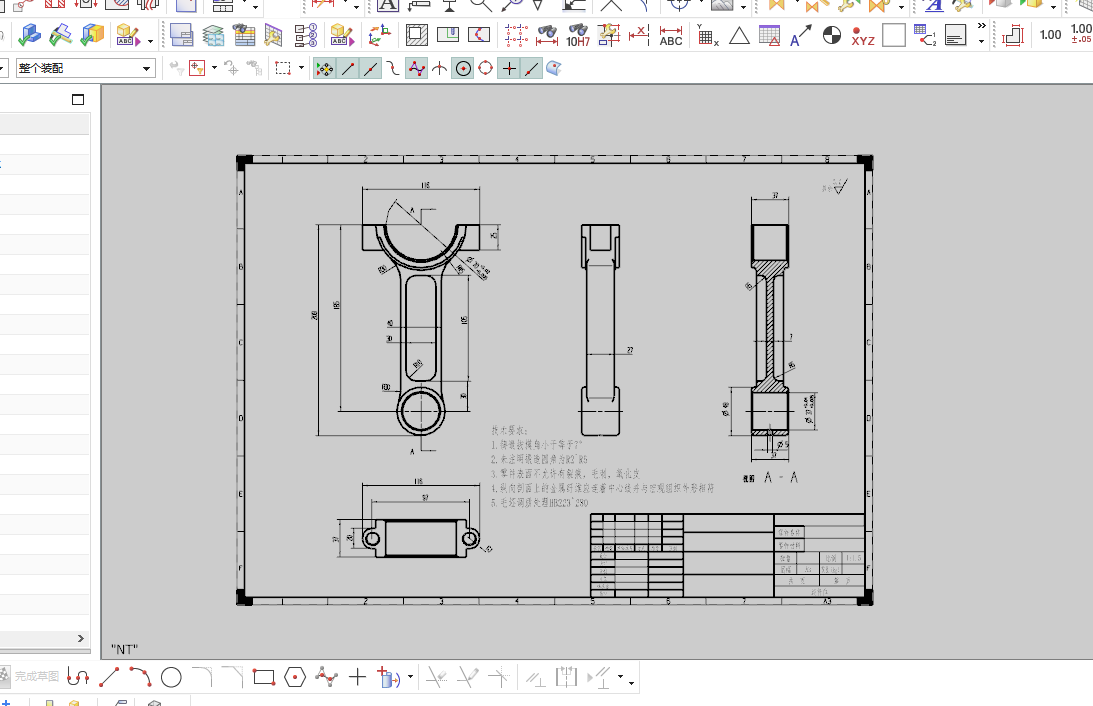Screen dimensions: 1093x706
Task: Open the numbered list 1-2-3 icon
Action: 305,35
